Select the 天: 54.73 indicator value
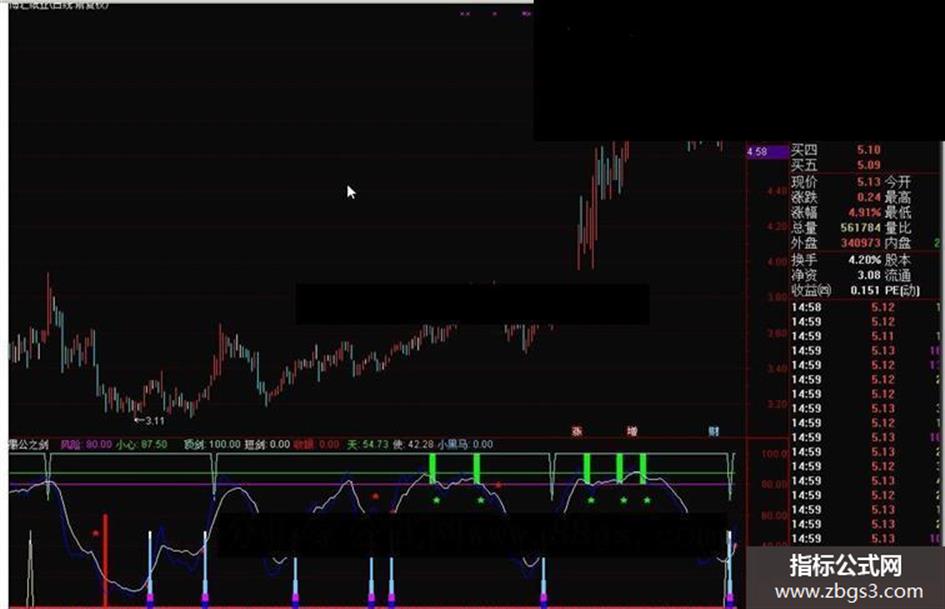Image resolution: width=945 pixels, height=609 pixels. click(x=368, y=444)
